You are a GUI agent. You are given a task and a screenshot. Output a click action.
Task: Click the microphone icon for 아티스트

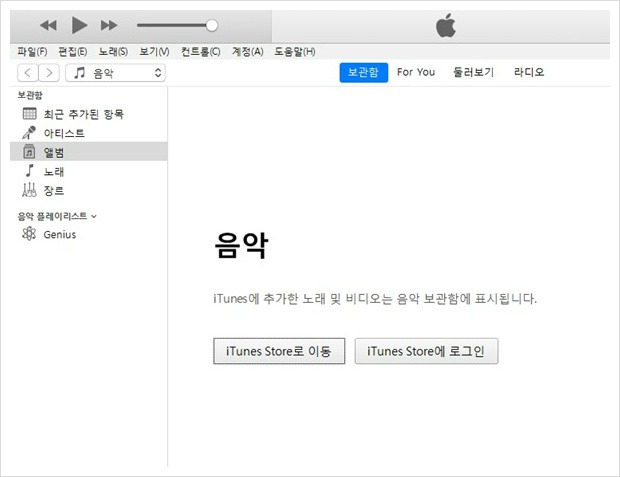tap(29, 132)
